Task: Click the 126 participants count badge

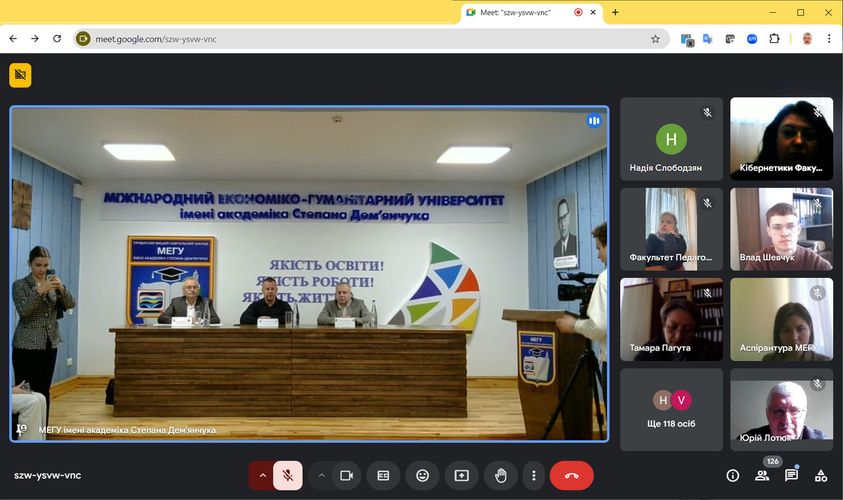Action: pyautogui.click(x=773, y=461)
